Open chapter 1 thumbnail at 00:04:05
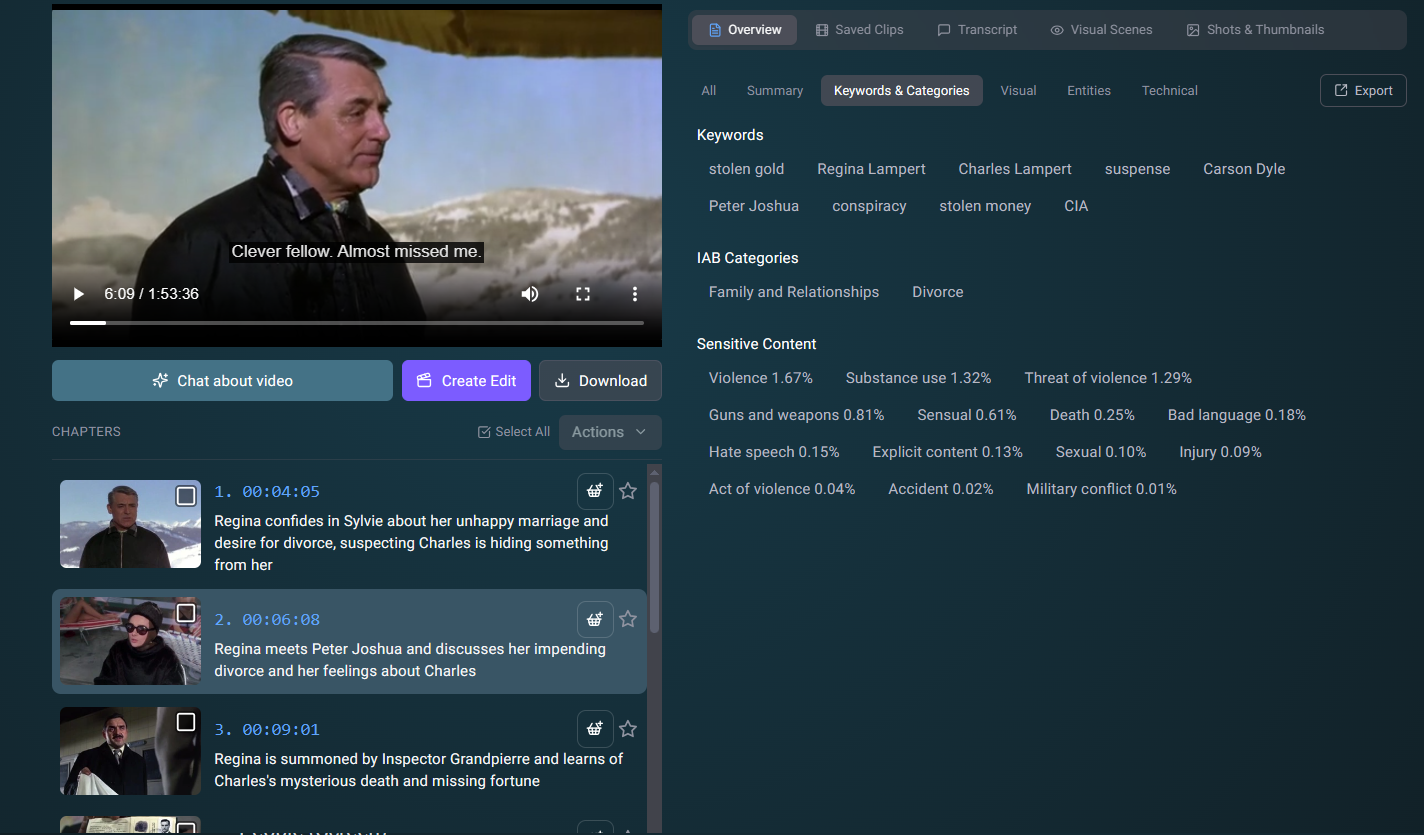This screenshot has height=835, width=1424. (x=130, y=524)
